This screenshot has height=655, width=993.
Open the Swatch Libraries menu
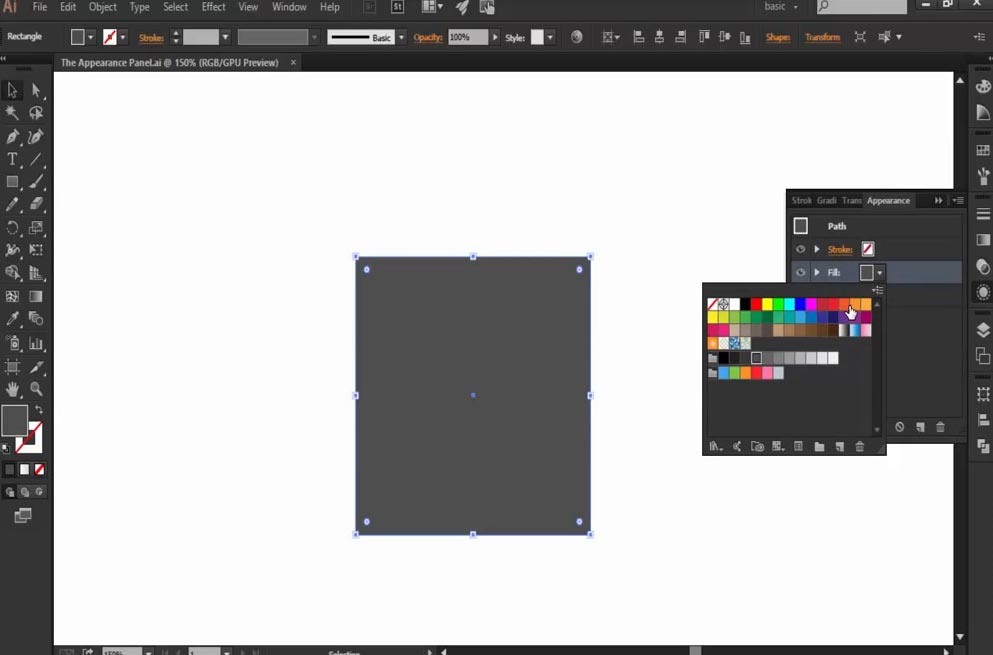pos(716,447)
